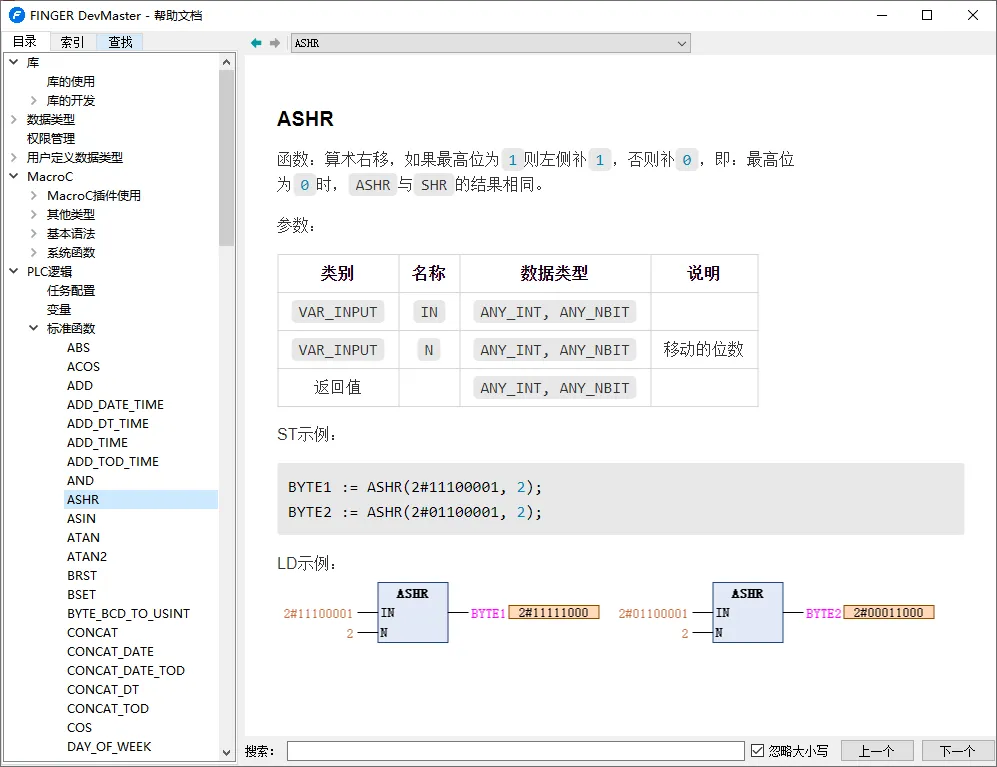Open the BRST function entry
Screen dimensions: 997x767
point(82,576)
